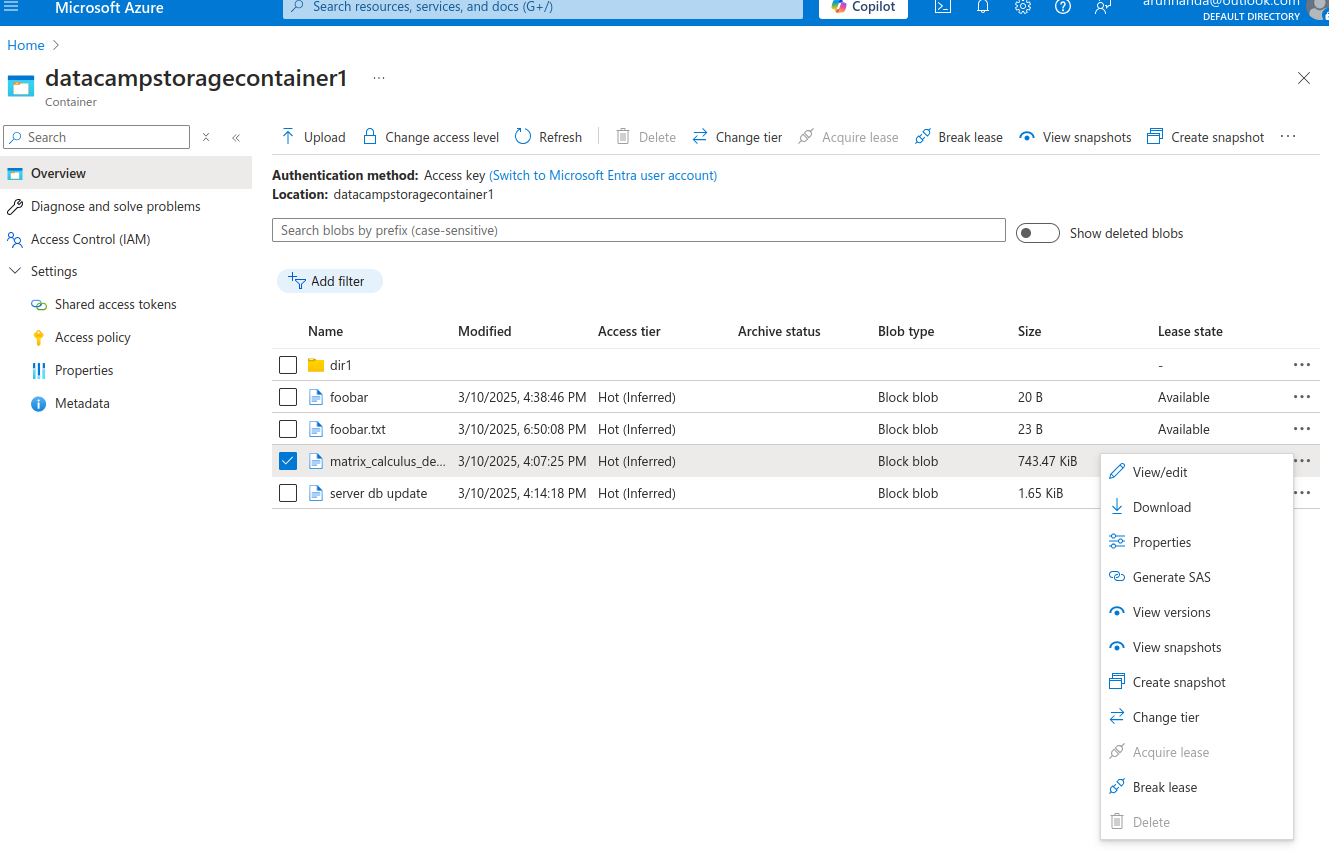Click Create snapshot in the top toolbar

point(1206,137)
